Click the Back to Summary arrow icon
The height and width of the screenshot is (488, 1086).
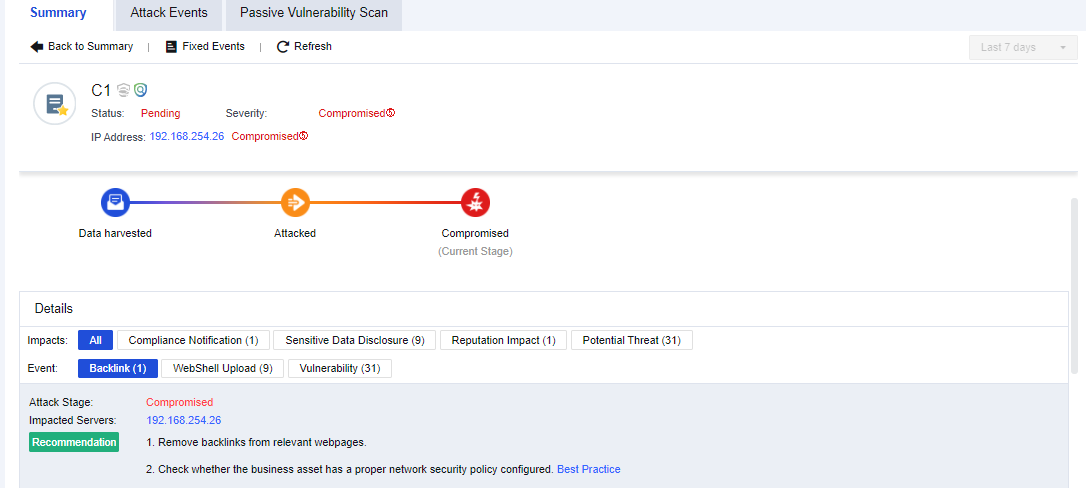click(x=37, y=47)
